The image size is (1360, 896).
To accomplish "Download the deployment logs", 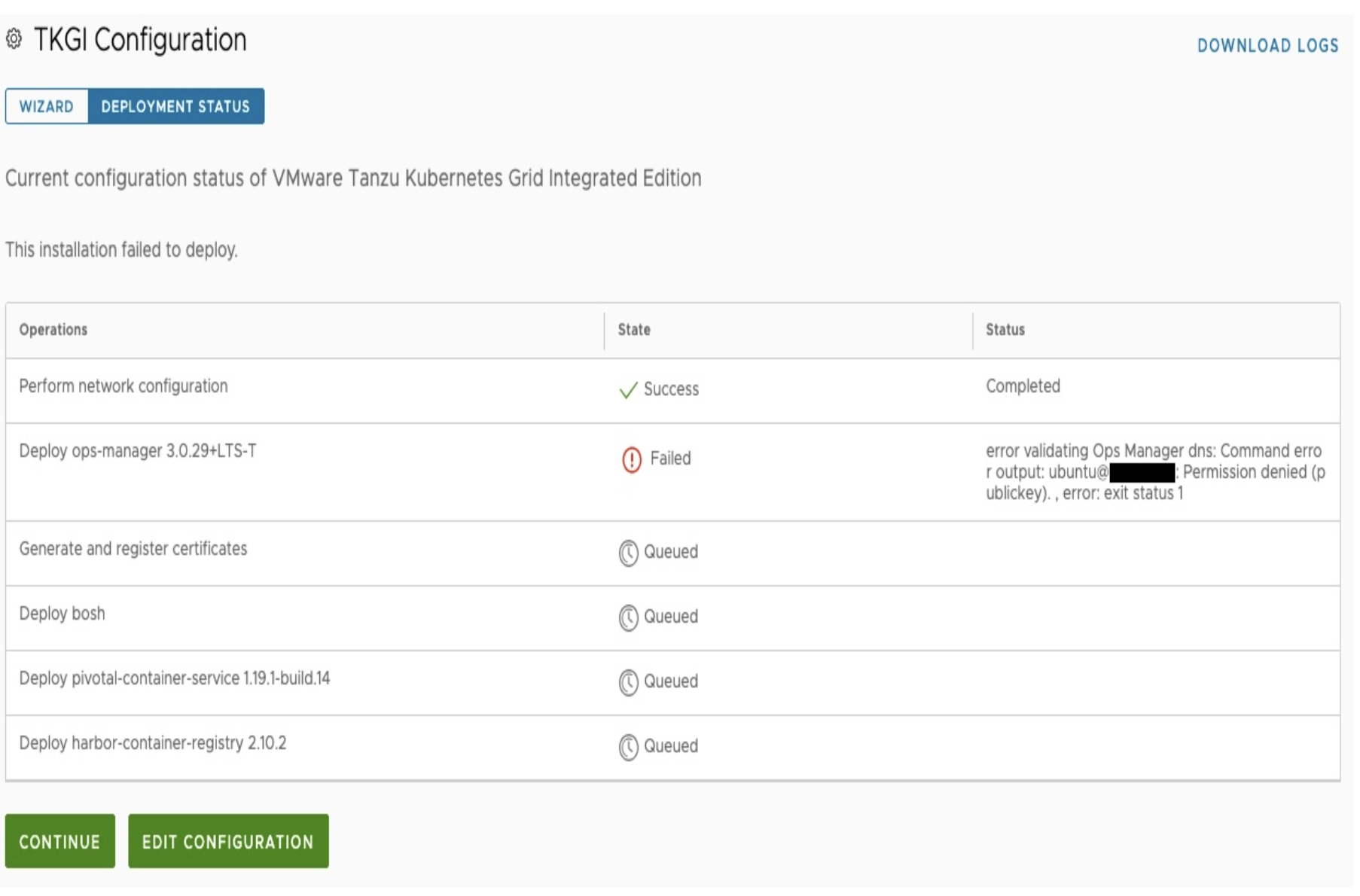I will [x=1267, y=46].
